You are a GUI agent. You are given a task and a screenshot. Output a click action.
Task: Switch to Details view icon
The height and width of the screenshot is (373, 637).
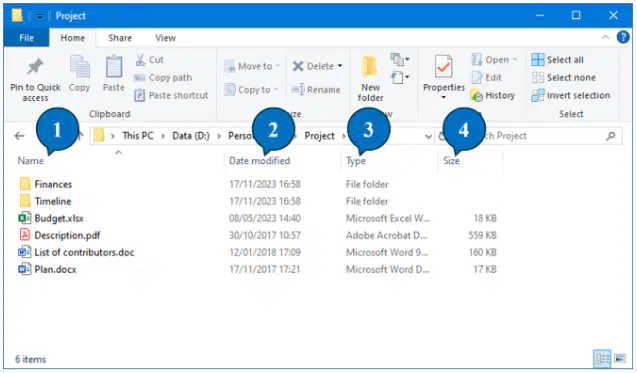tap(602, 358)
